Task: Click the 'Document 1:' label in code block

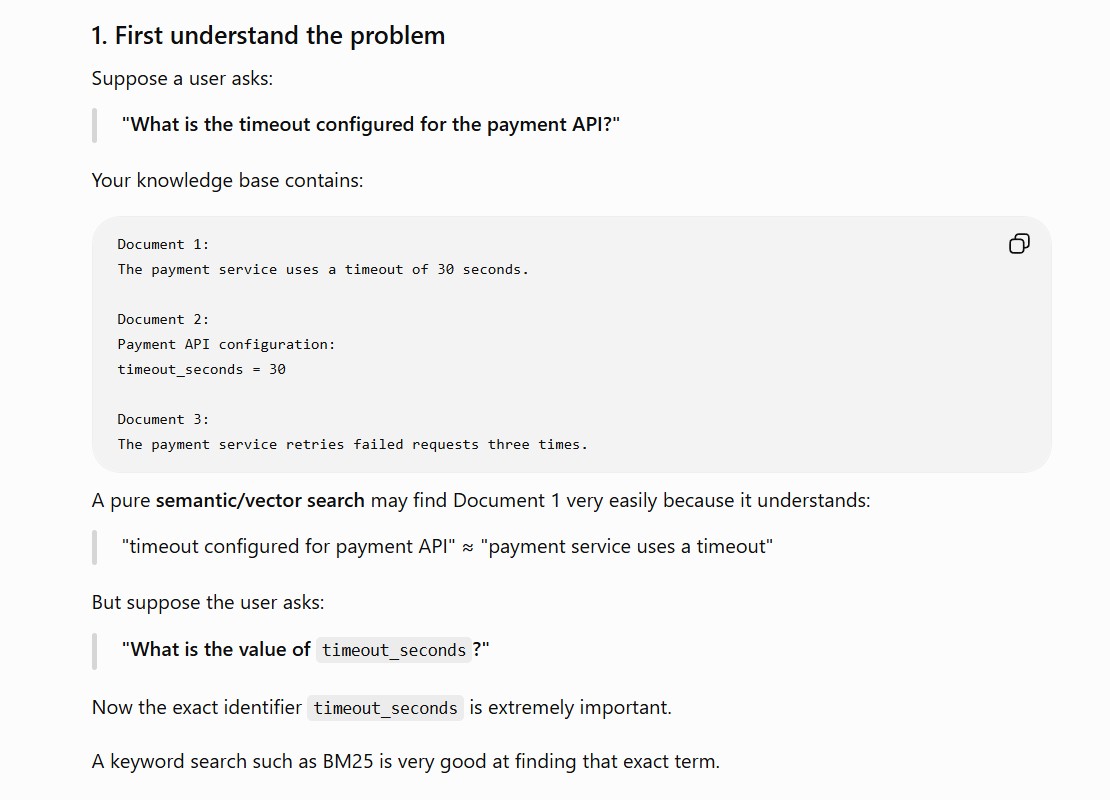Action: 163,244
